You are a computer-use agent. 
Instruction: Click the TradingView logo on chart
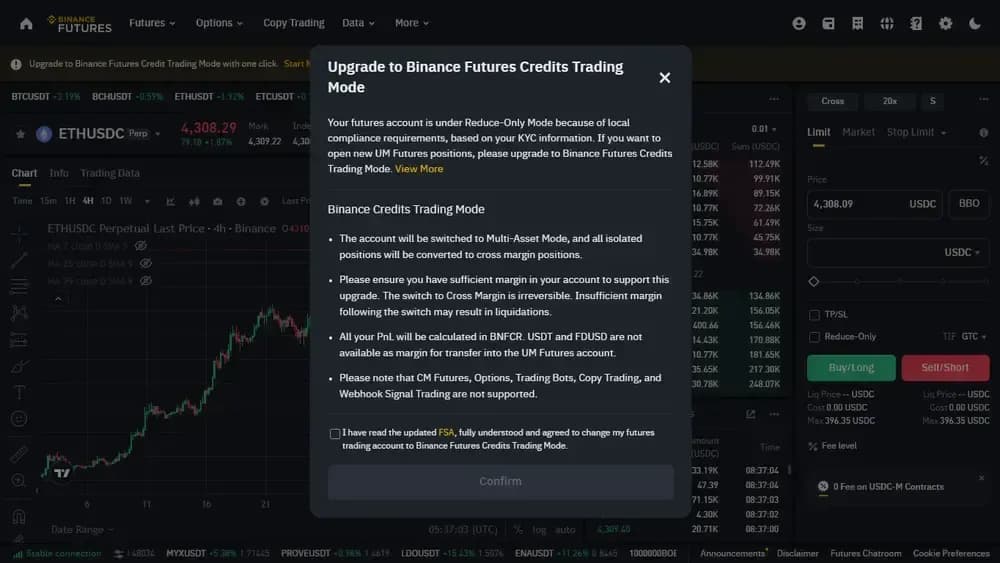click(x=62, y=473)
